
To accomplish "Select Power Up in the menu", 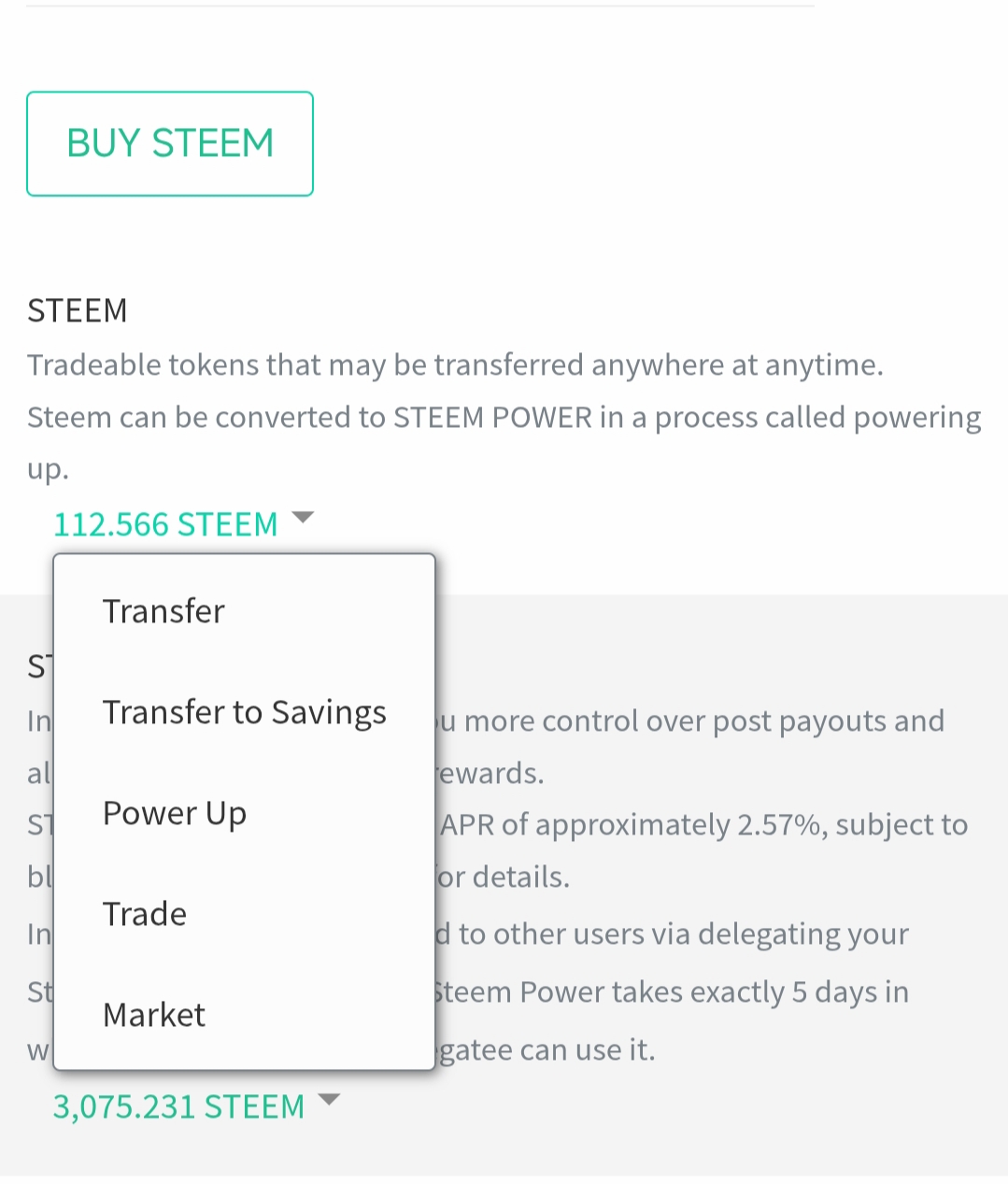I will 175,813.
